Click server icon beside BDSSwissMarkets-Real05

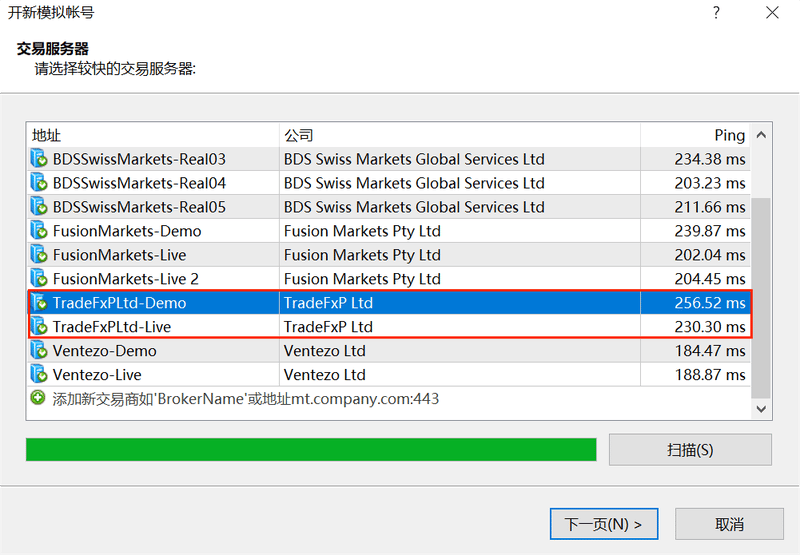[39, 207]
